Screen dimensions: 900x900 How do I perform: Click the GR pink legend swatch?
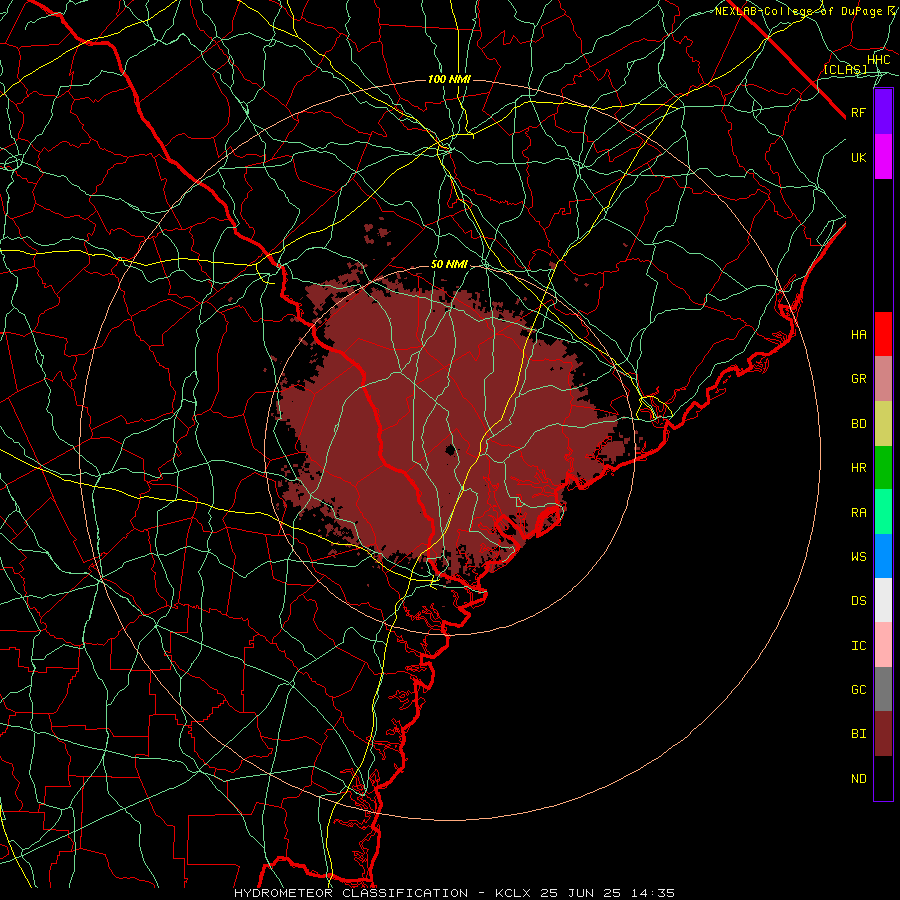pyautogui.click(x=883, y=378)
